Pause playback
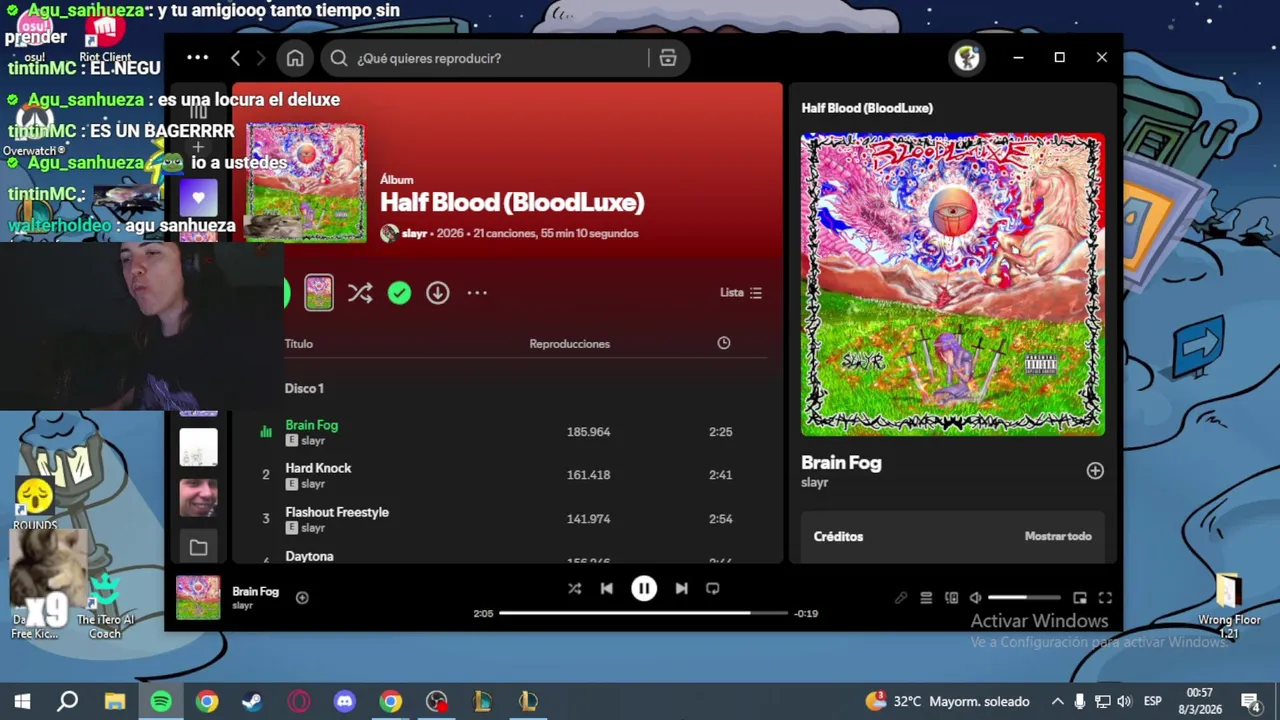Viewport: 1280px width, 720px height. click(644, 589)
